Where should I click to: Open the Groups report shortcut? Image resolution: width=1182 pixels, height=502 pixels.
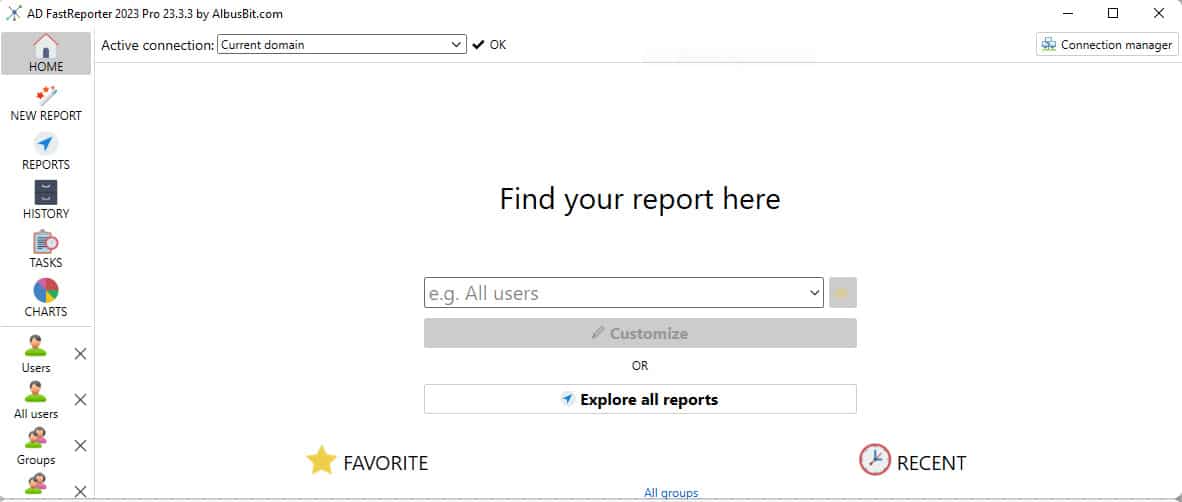tap(35, 446)
